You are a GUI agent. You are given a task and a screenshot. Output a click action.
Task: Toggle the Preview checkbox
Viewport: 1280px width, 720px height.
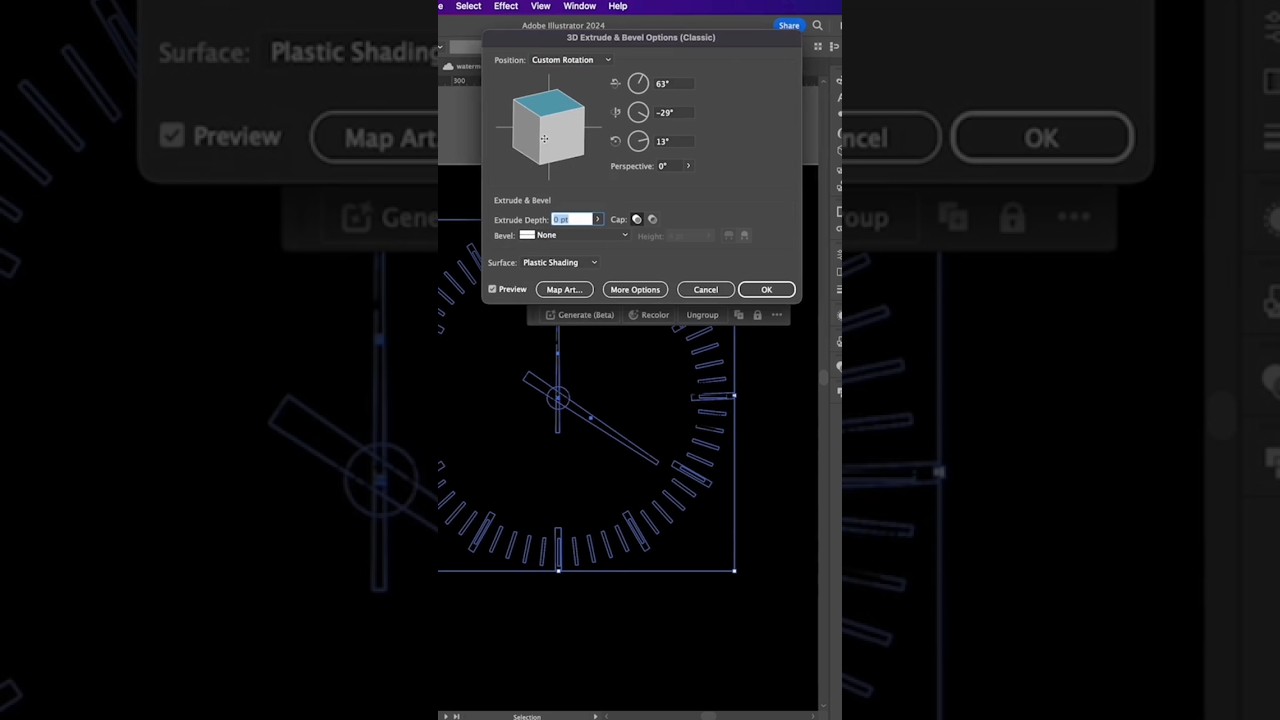click(x=492, y=289)
